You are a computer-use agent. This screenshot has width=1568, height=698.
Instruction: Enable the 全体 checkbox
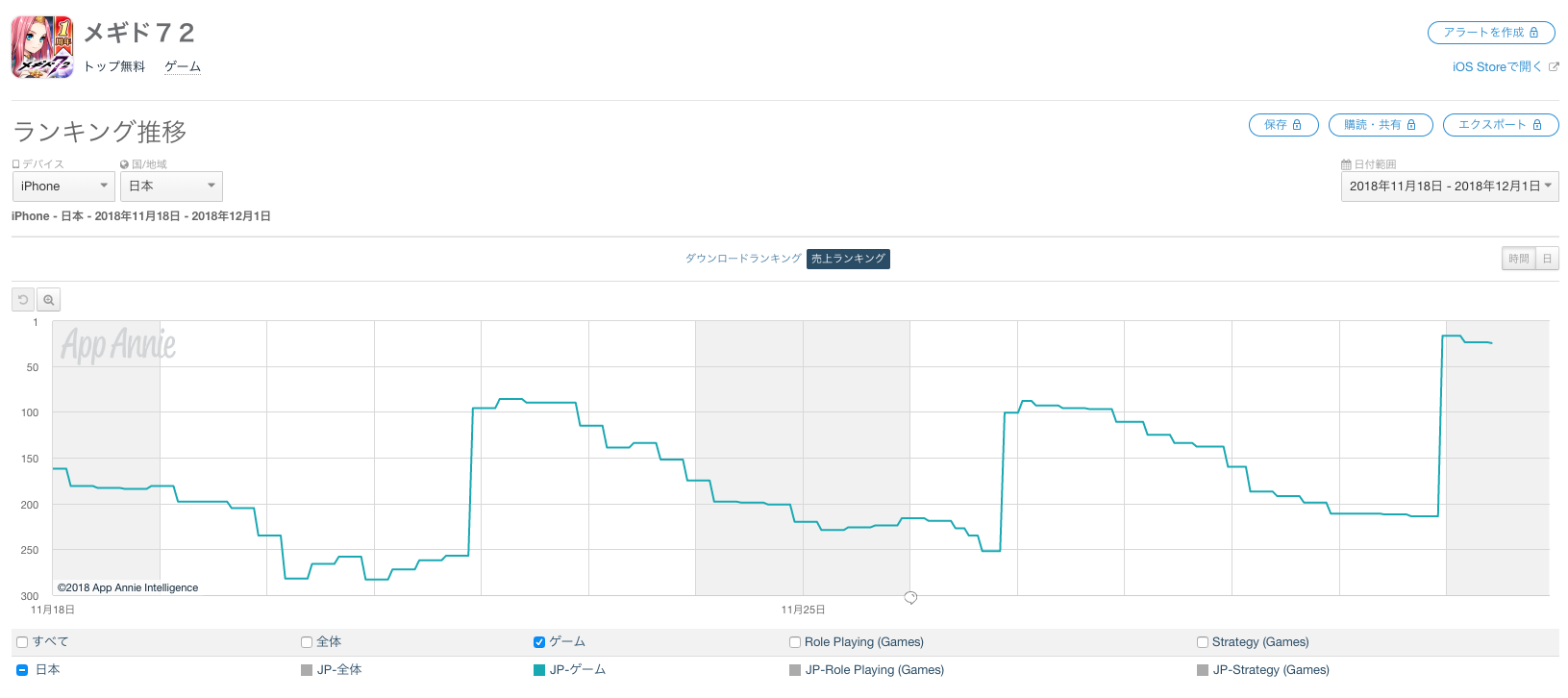307,642
